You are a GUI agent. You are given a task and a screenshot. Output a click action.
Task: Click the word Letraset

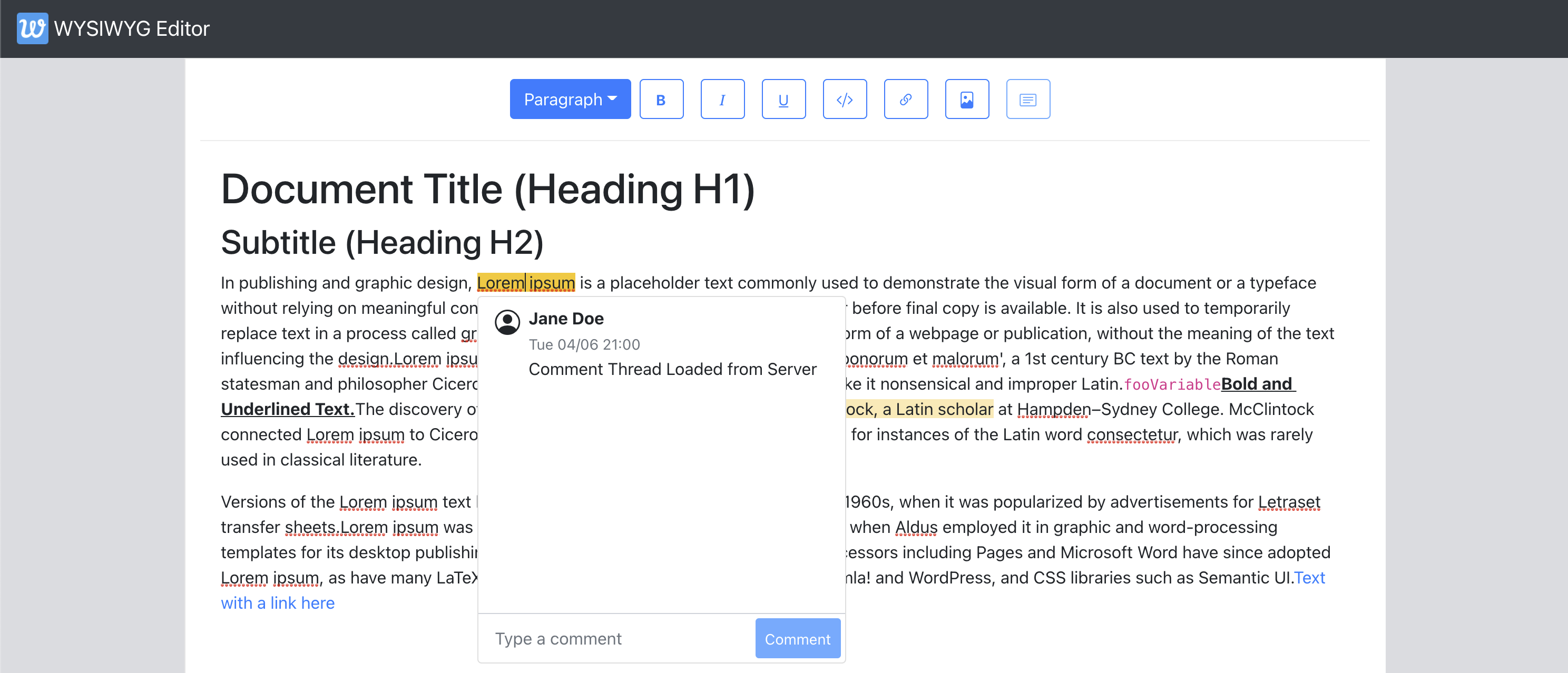coord(1289,501)
